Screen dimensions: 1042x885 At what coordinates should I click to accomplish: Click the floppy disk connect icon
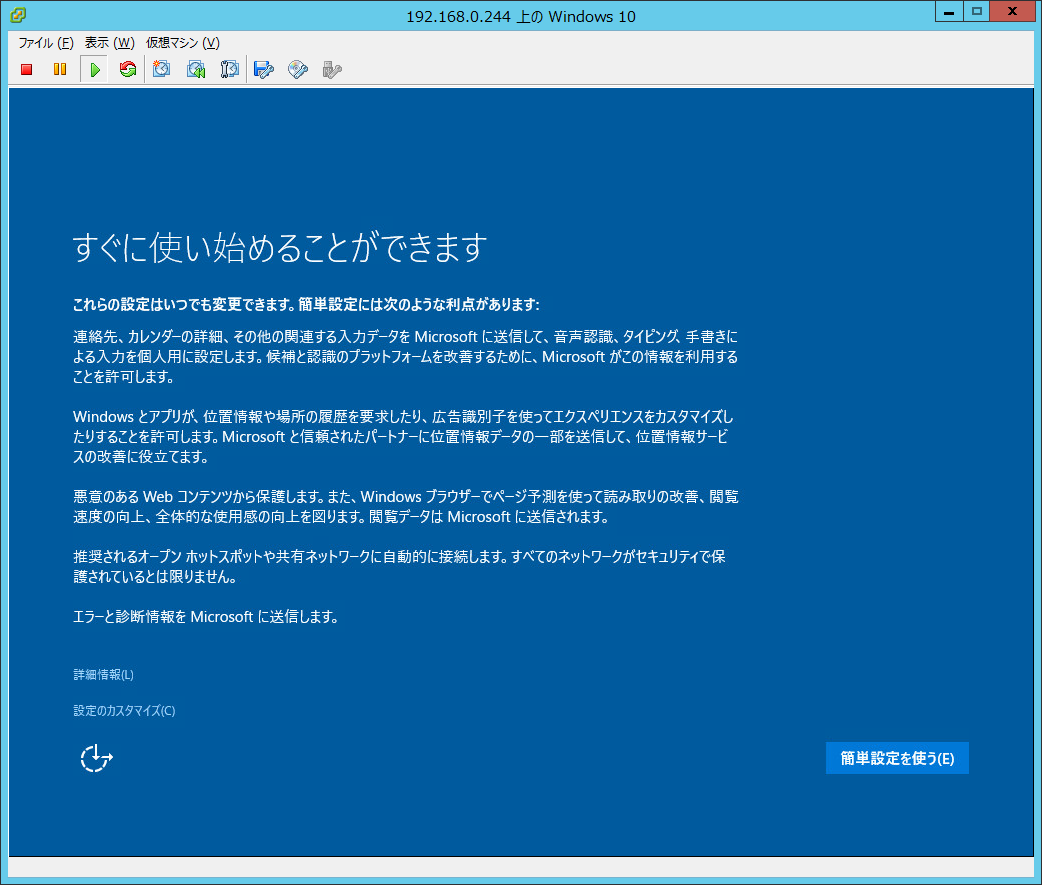click(x=264, y=69)
